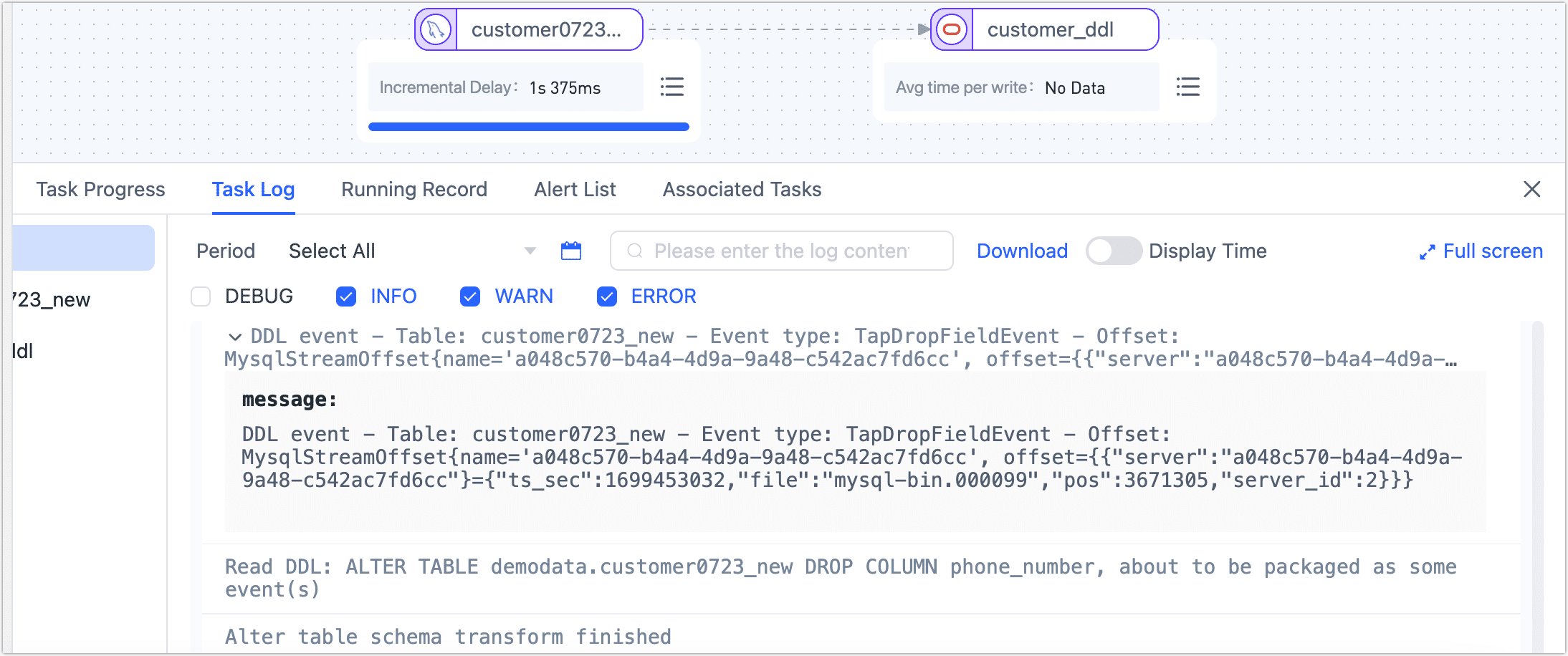Screen dimensions: 1568x656
Task: Open the list icon beside Incremental Delay
Action: coord(672,87)
